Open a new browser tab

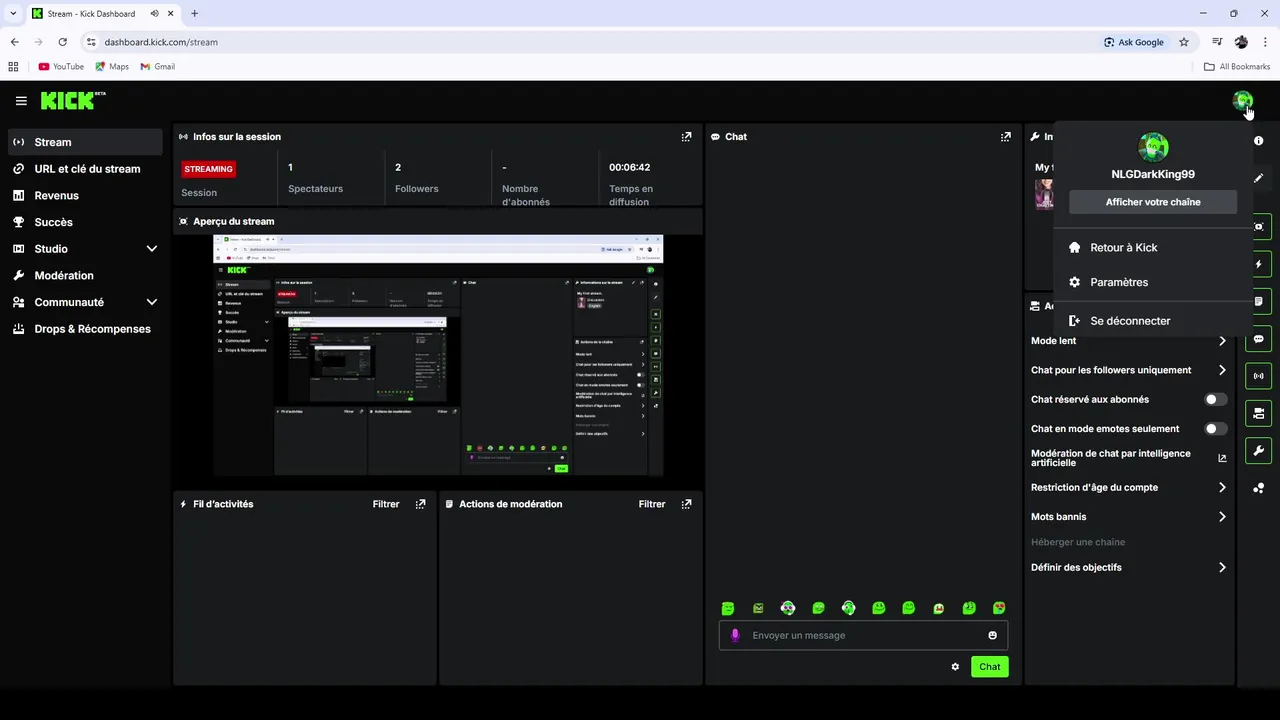194,14
